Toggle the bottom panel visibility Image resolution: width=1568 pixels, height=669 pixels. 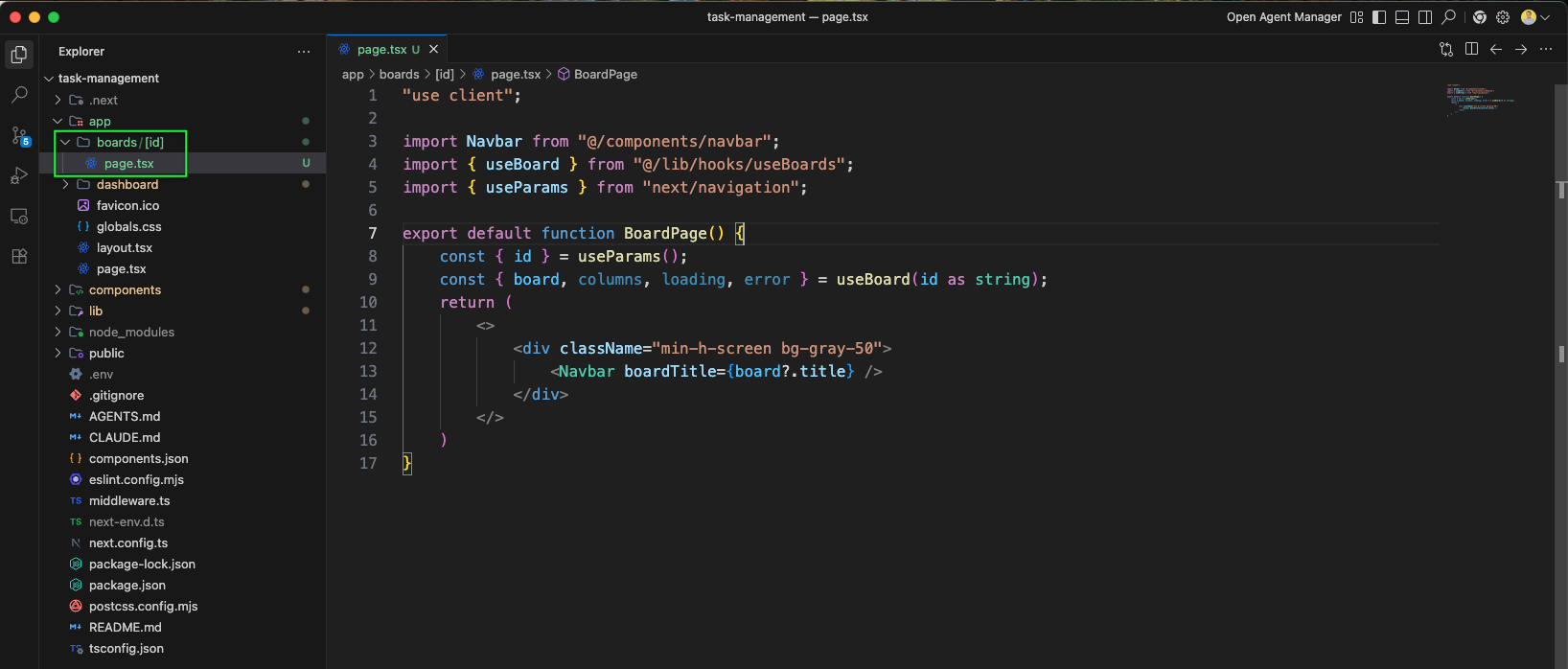(x=1402, y=17)
